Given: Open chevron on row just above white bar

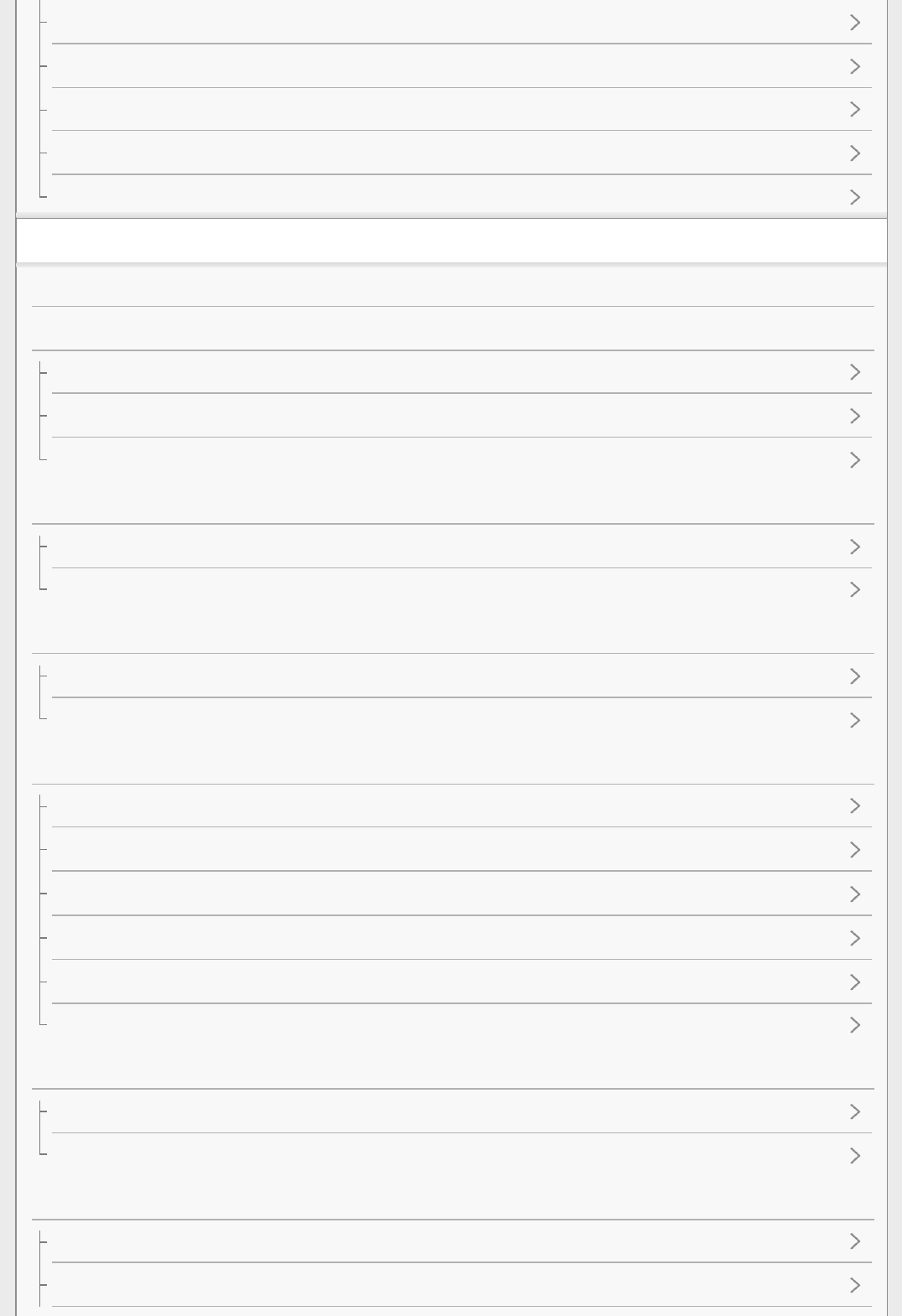Looking at the screenshot, I should point(854,197).
